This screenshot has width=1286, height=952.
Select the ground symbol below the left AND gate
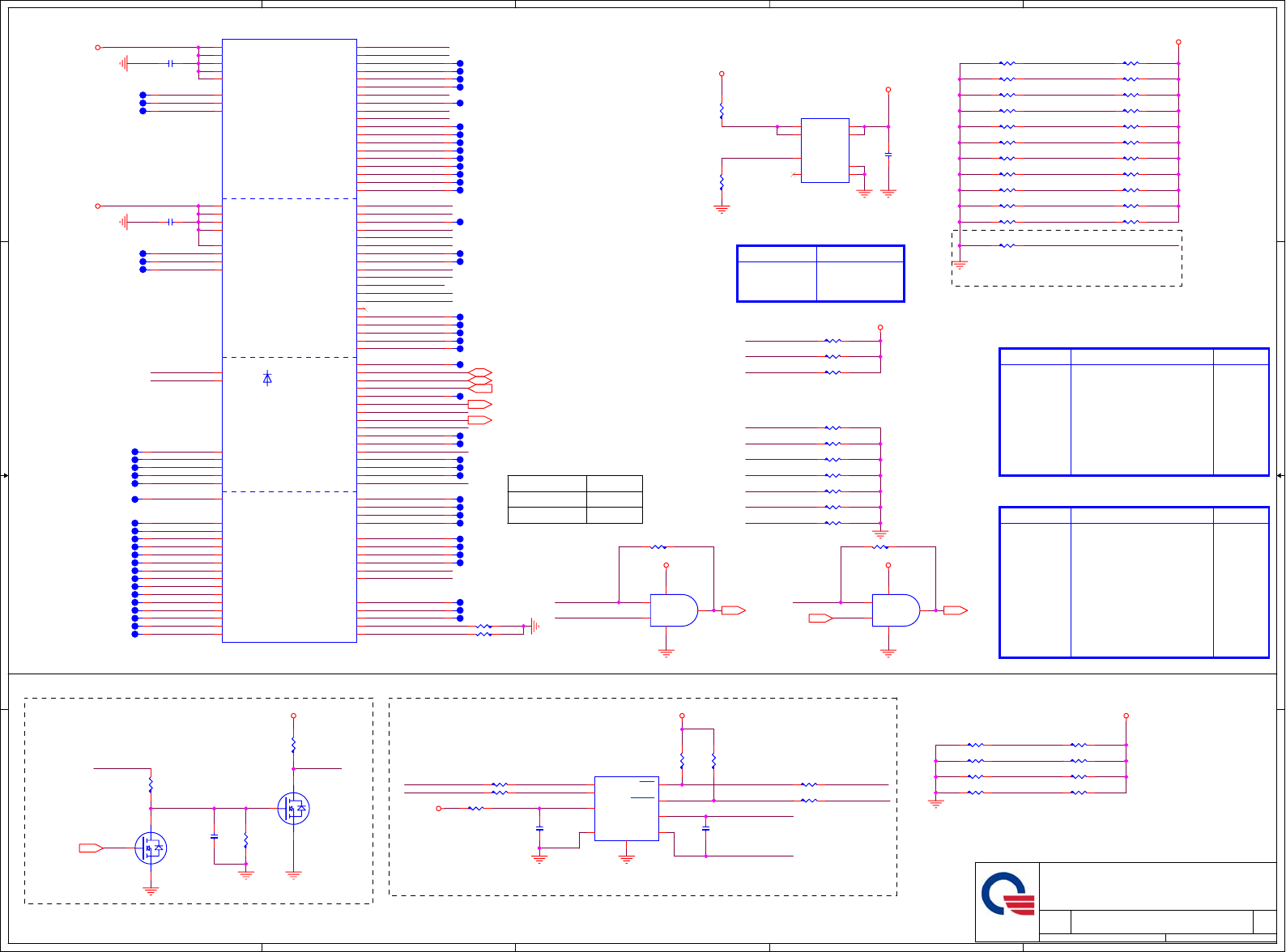tap(666, 652)
